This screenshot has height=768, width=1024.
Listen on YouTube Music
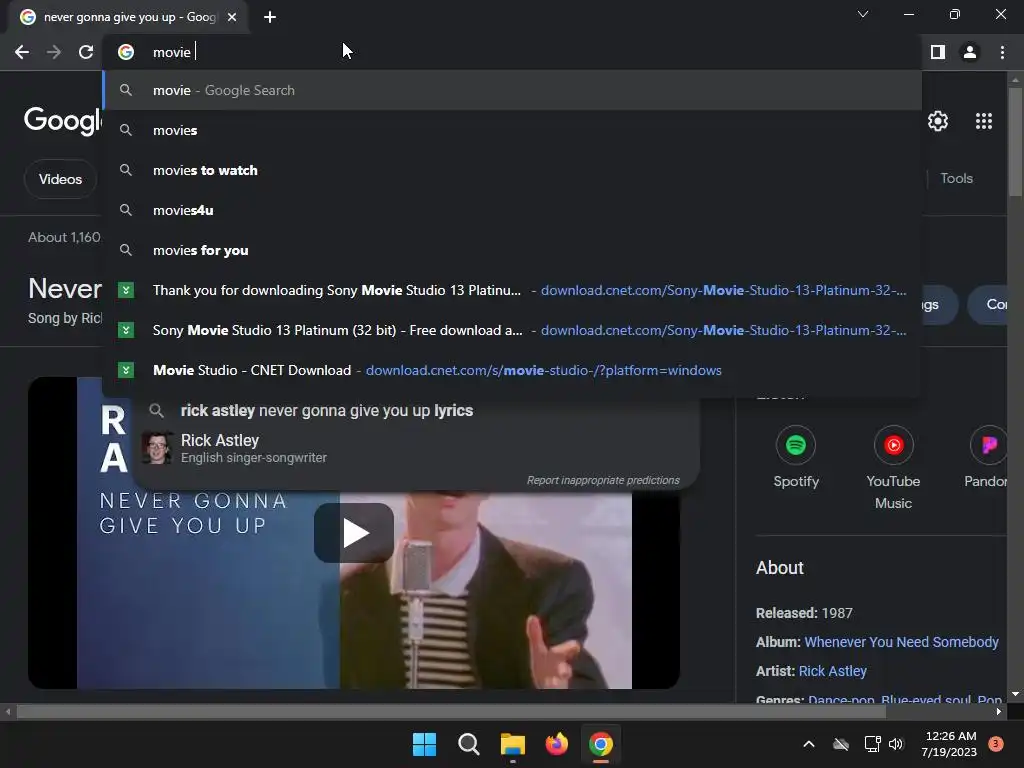point(893,468)
